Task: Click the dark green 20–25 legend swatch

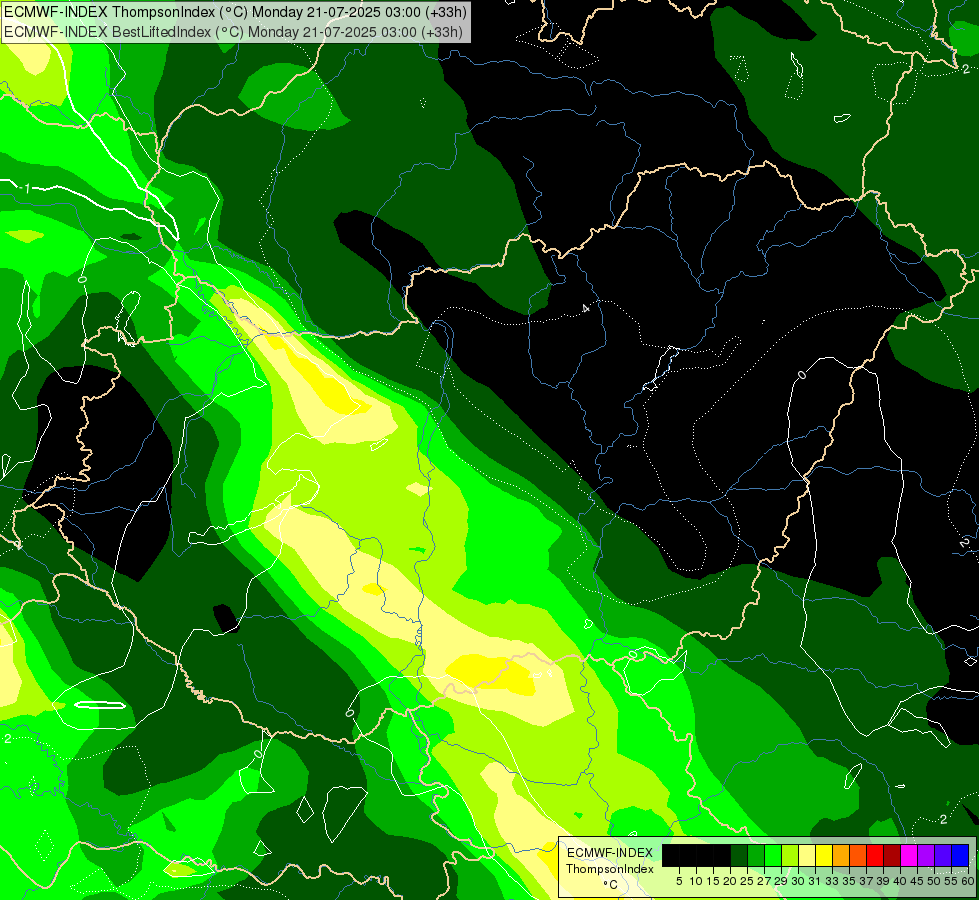Action: pos(739,855)
